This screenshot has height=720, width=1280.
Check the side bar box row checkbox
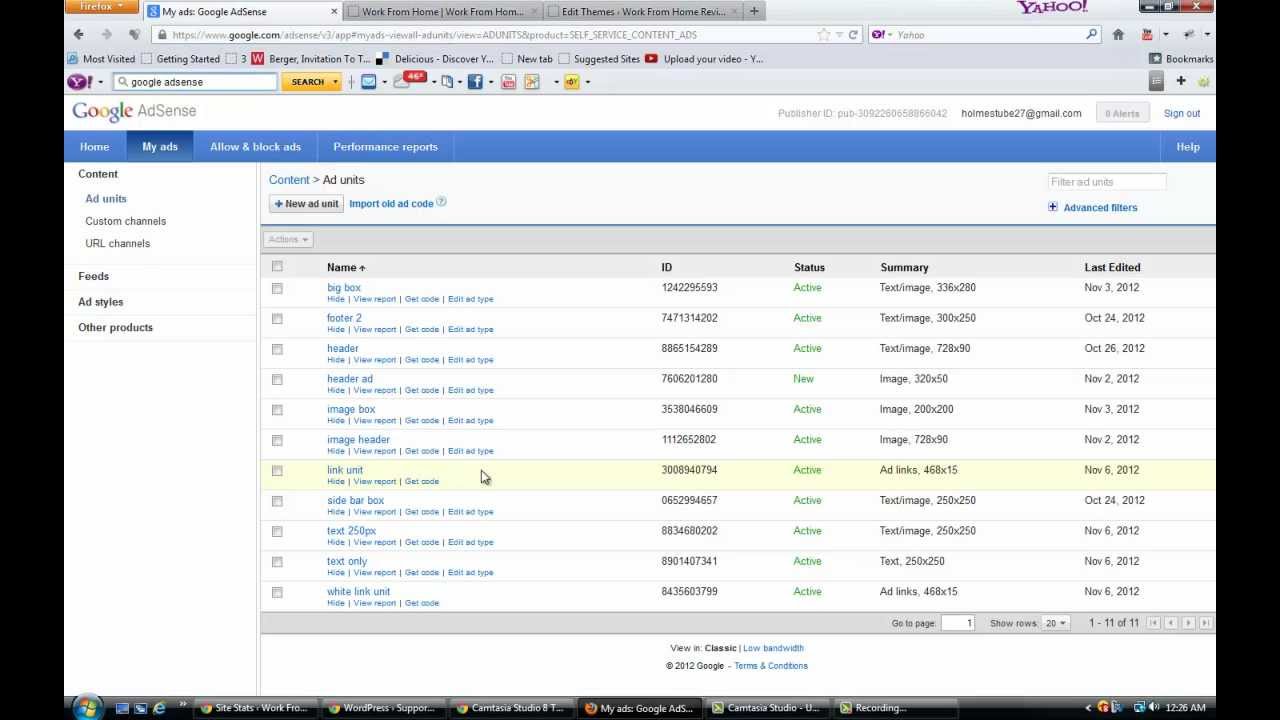tap(277, 501)
